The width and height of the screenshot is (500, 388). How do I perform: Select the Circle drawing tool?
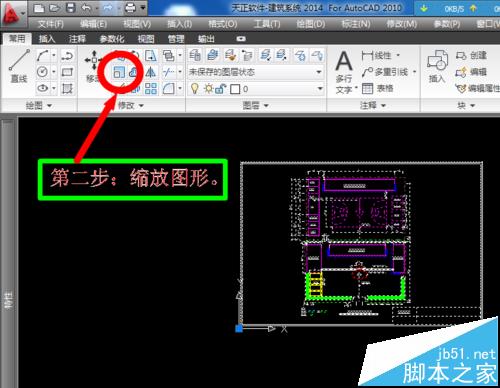tap(42, 72)
